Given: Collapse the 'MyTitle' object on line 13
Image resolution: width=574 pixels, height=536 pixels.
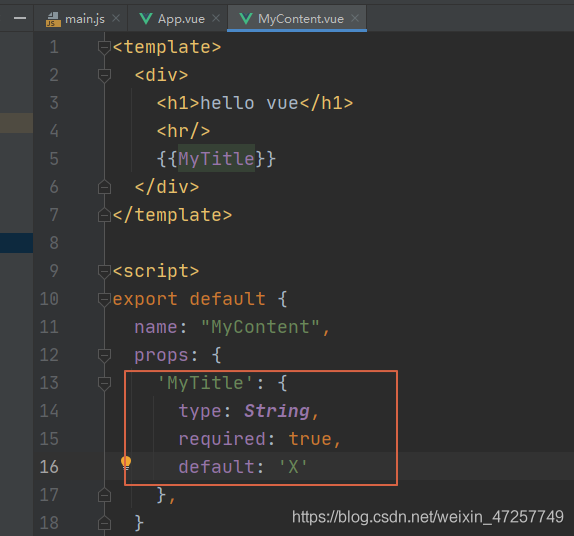Looking at the screenshot, I should point(104,383).
